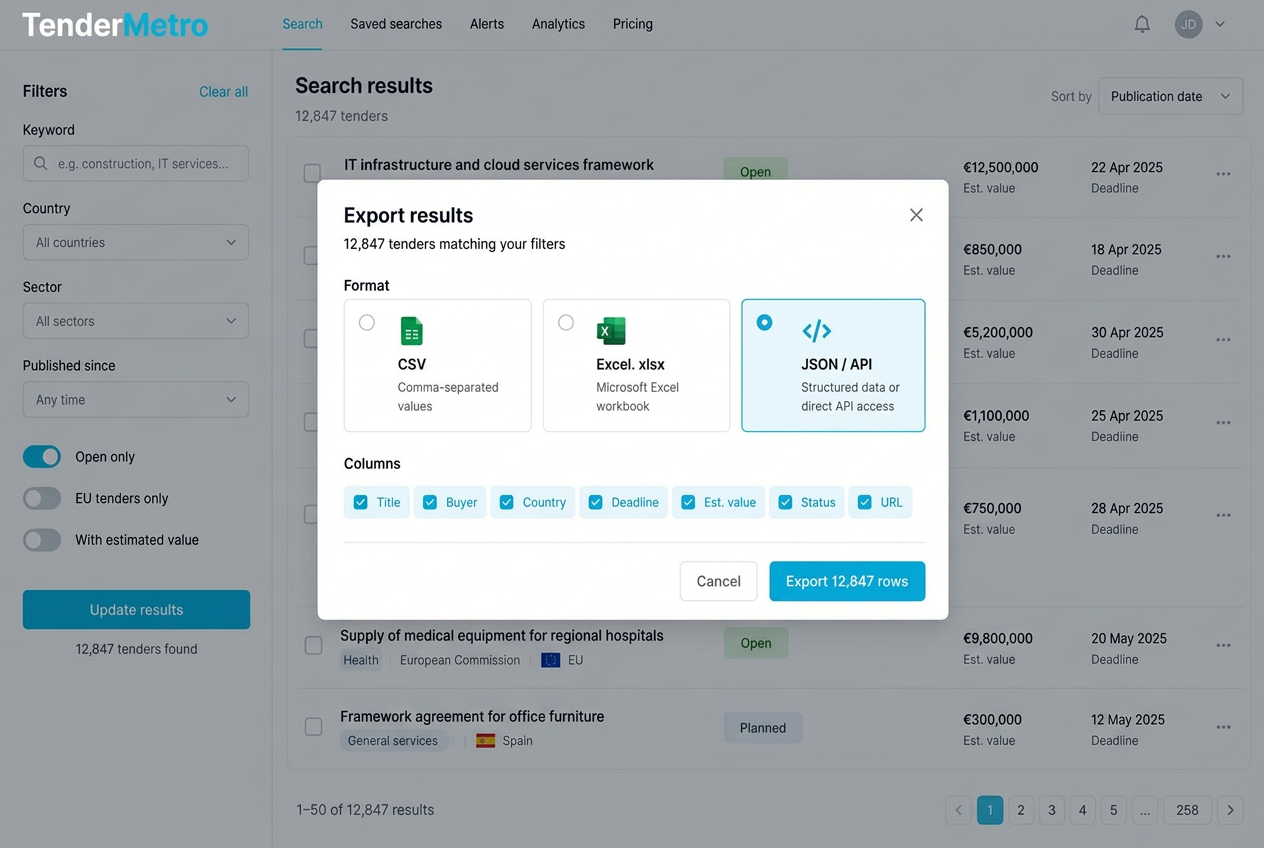Uncheck the Deadline column checkbox
This screenshot has height=848, width=1264.
(x=595, y=502)
